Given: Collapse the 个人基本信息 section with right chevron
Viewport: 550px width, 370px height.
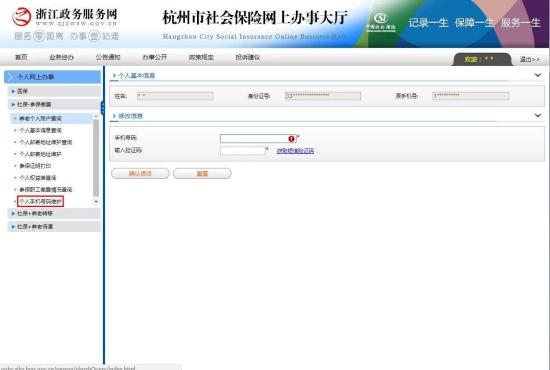Looking at the screenshot, I should (537, 75).
